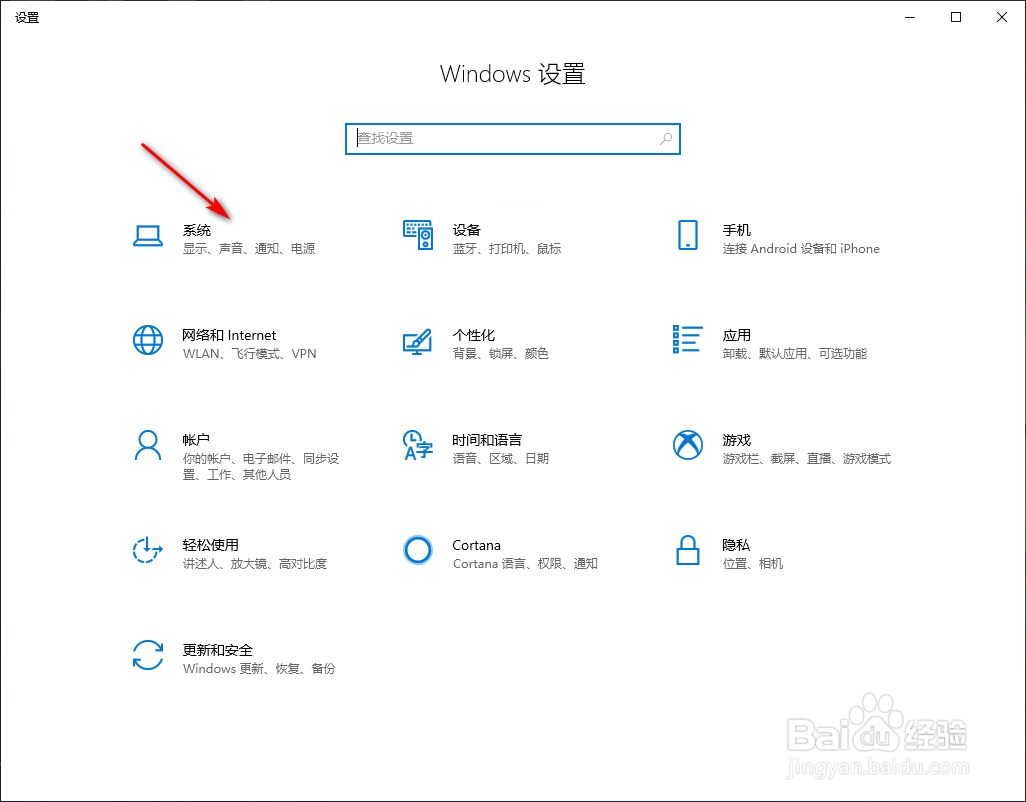This screenshot has height=802, width=1026.
Task: Click the text 游戏栏、截屏、直播、游戏模式
Action: coord(807,459)
